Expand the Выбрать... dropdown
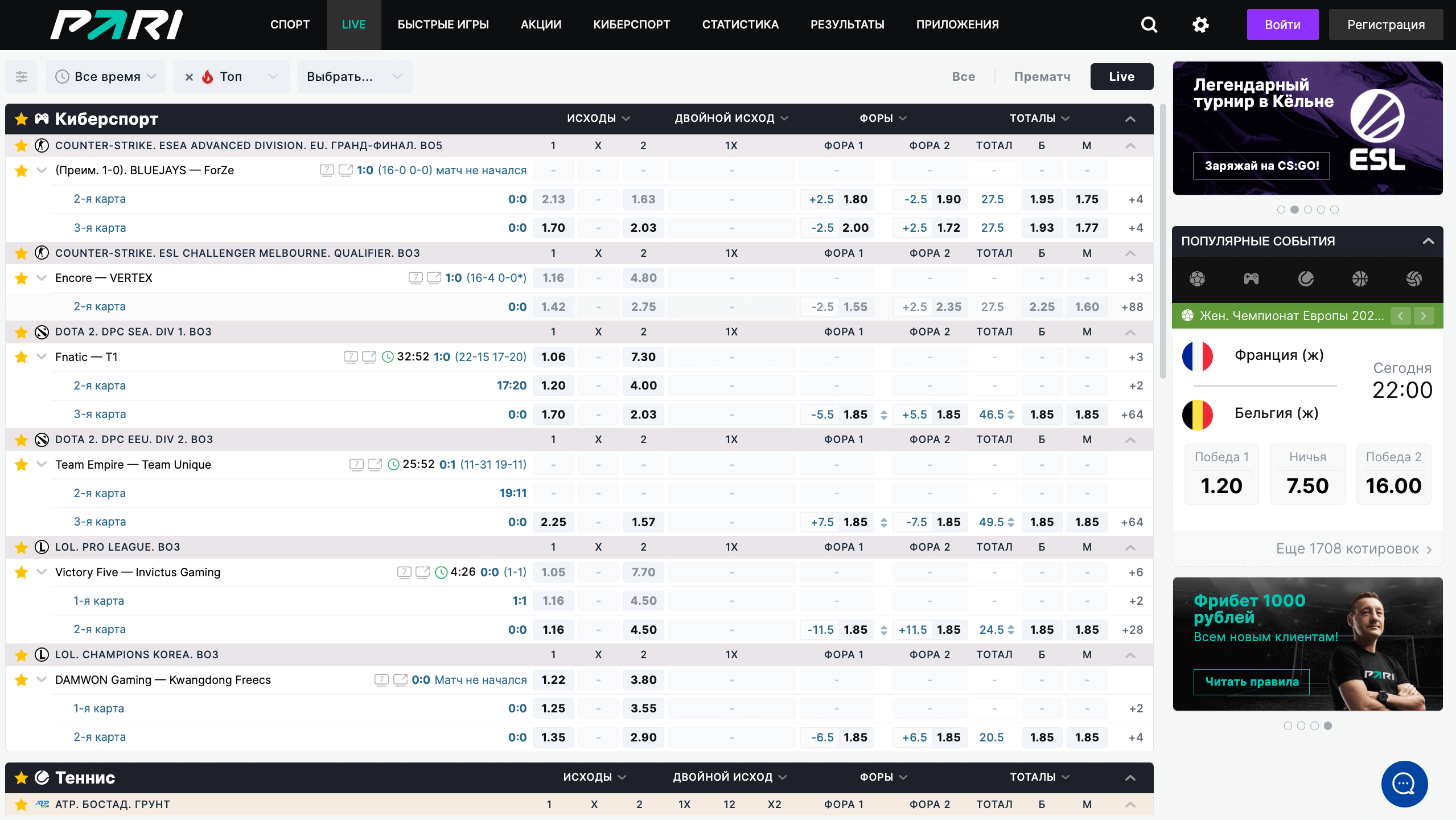Image resolution: width=1456 pixels, height=820 pixels. coord(355,77)
